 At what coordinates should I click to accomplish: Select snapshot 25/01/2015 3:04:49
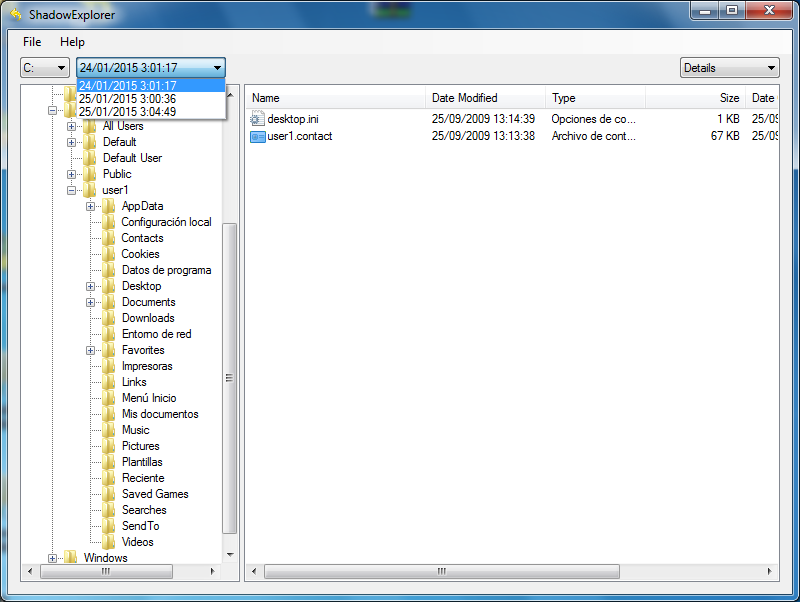(x=151, y=111)
